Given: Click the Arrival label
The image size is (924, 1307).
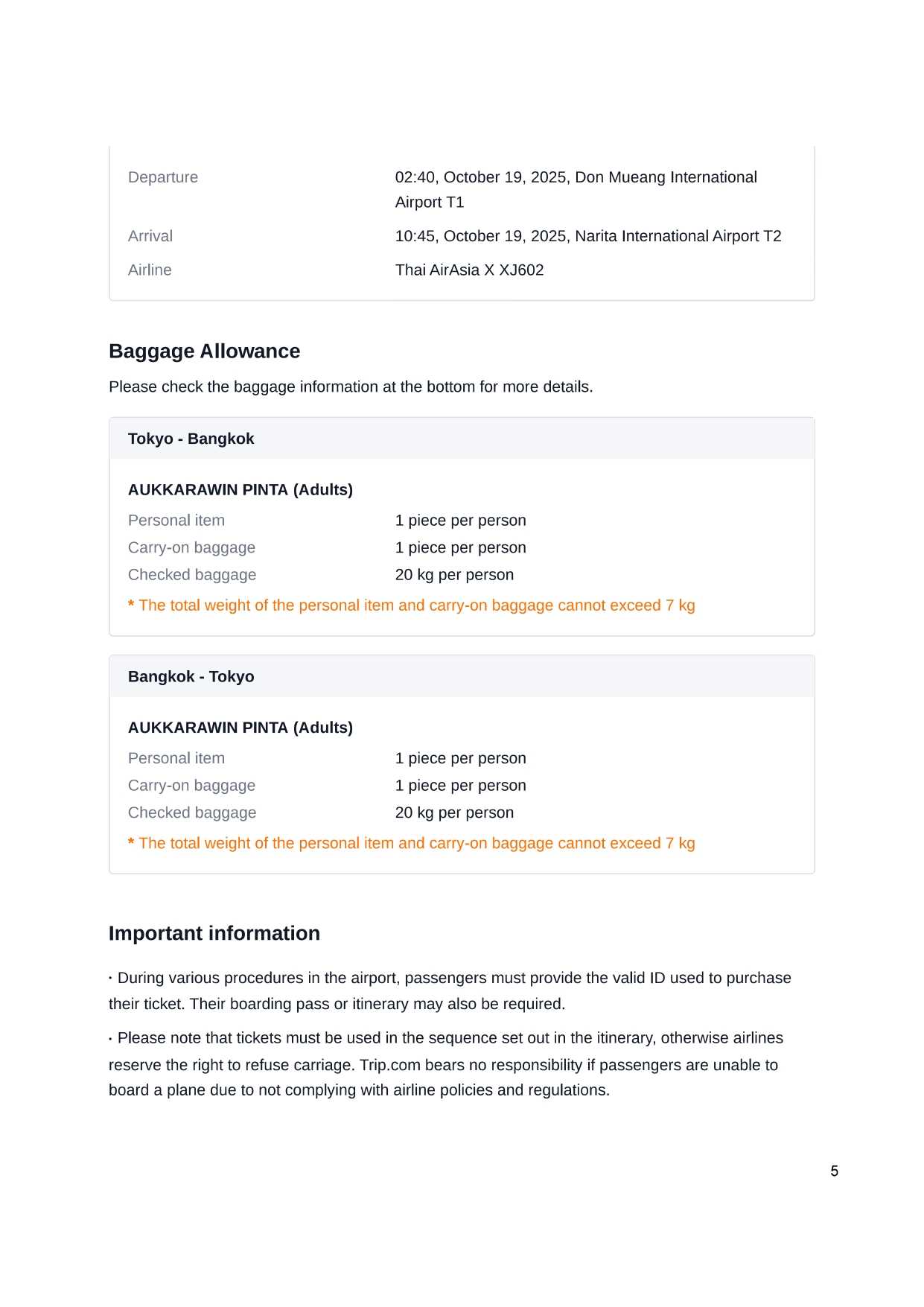Looking at the screenshot, I should point(150,236).
